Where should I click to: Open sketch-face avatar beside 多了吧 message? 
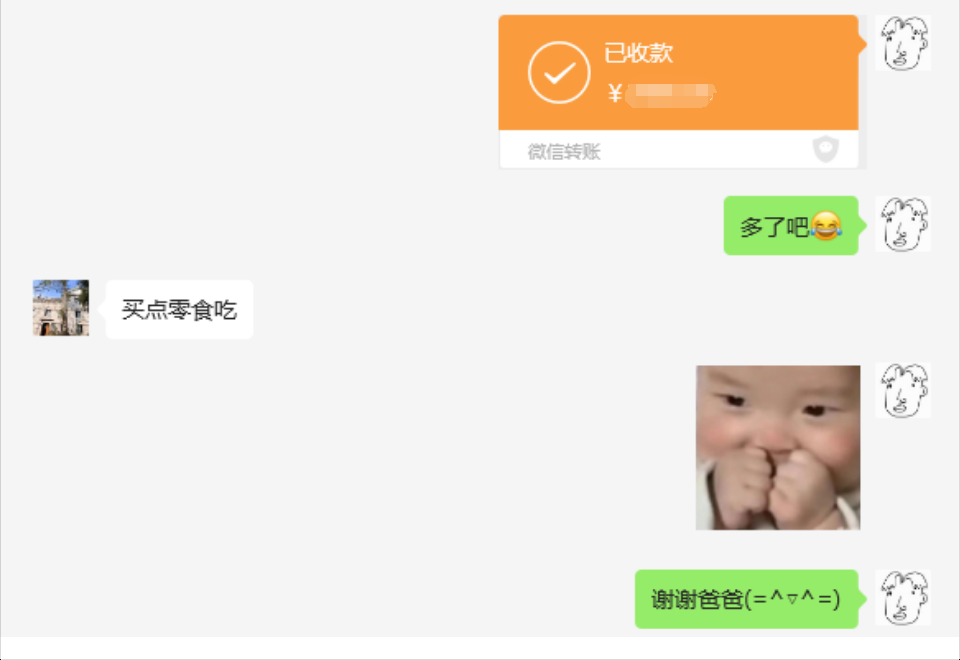(903, 224)
